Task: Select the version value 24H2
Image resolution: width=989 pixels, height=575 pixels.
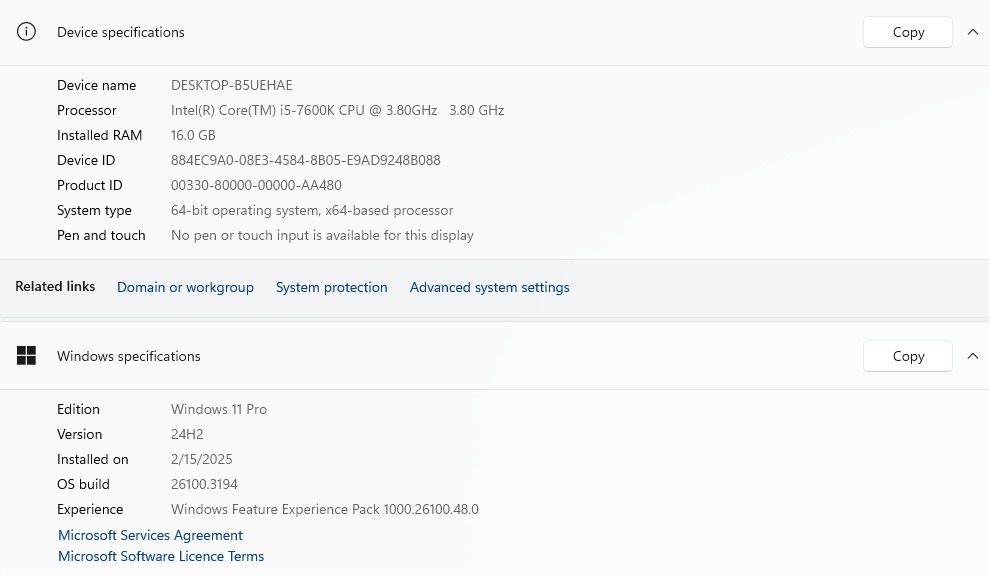Action: point(187,434)
